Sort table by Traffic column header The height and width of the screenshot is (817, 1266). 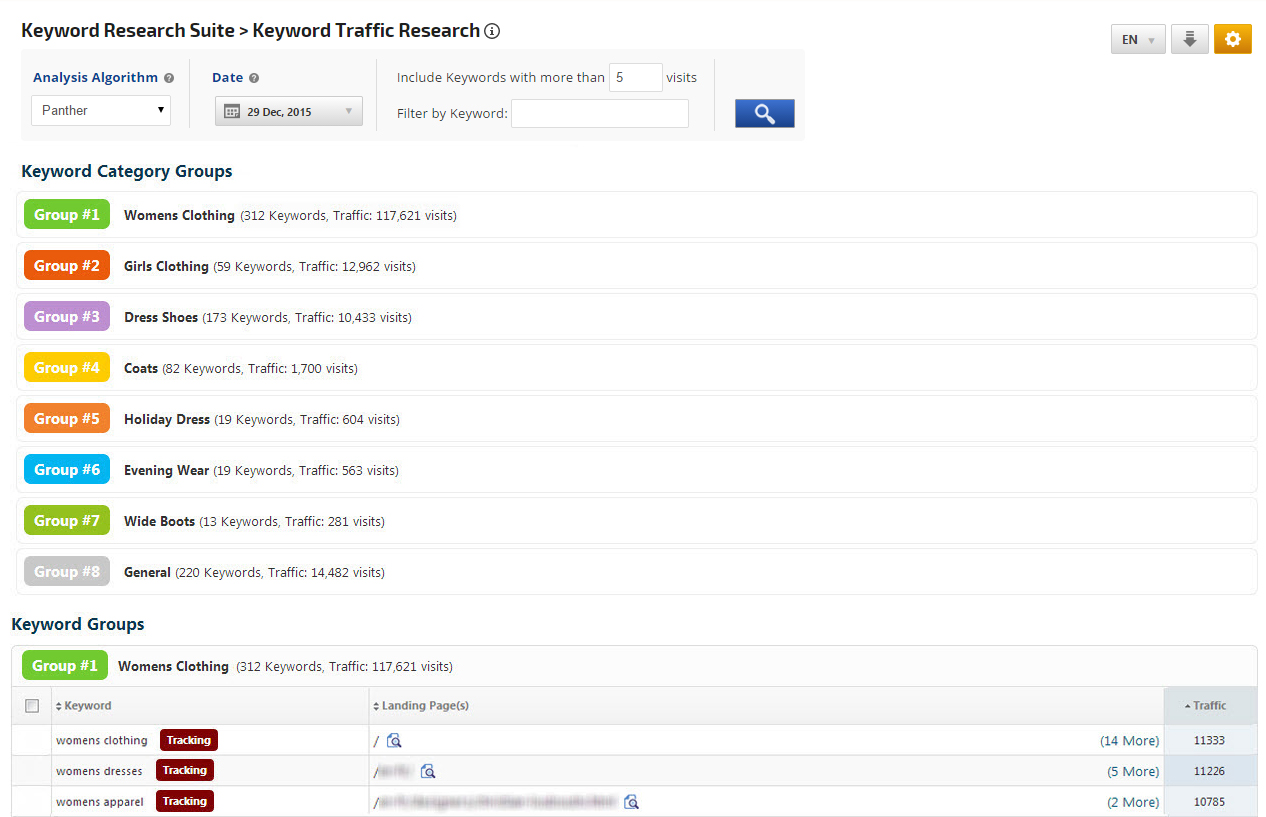coord(1208,706)
